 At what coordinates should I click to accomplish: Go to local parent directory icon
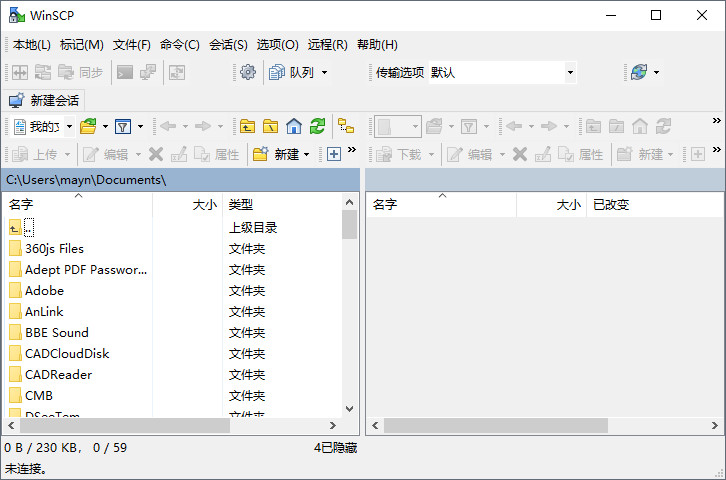click(247, 126)
